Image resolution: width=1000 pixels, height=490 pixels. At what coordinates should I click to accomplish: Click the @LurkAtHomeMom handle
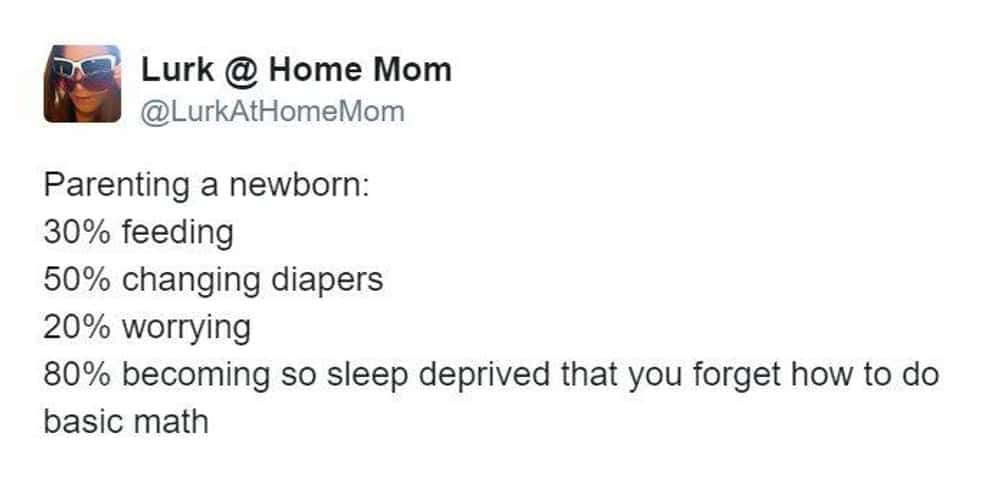[x=273, y=111]
